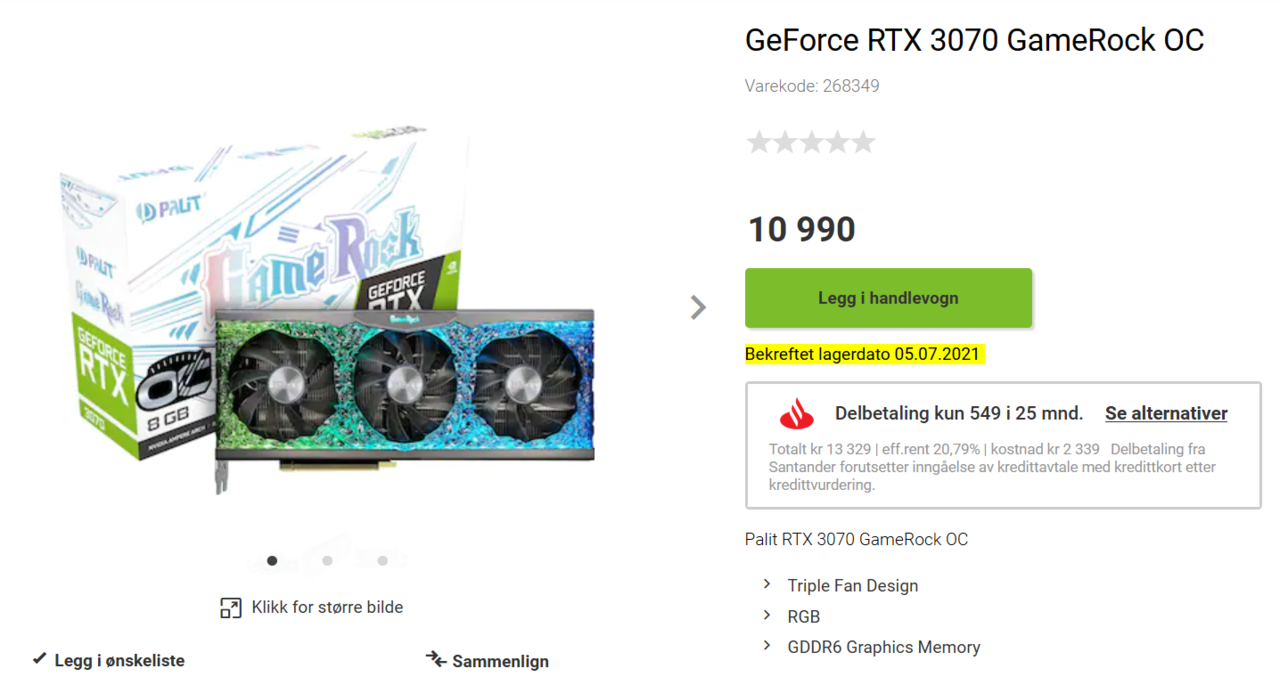Expand the Triple Fan Design chevron

[767, 584]
